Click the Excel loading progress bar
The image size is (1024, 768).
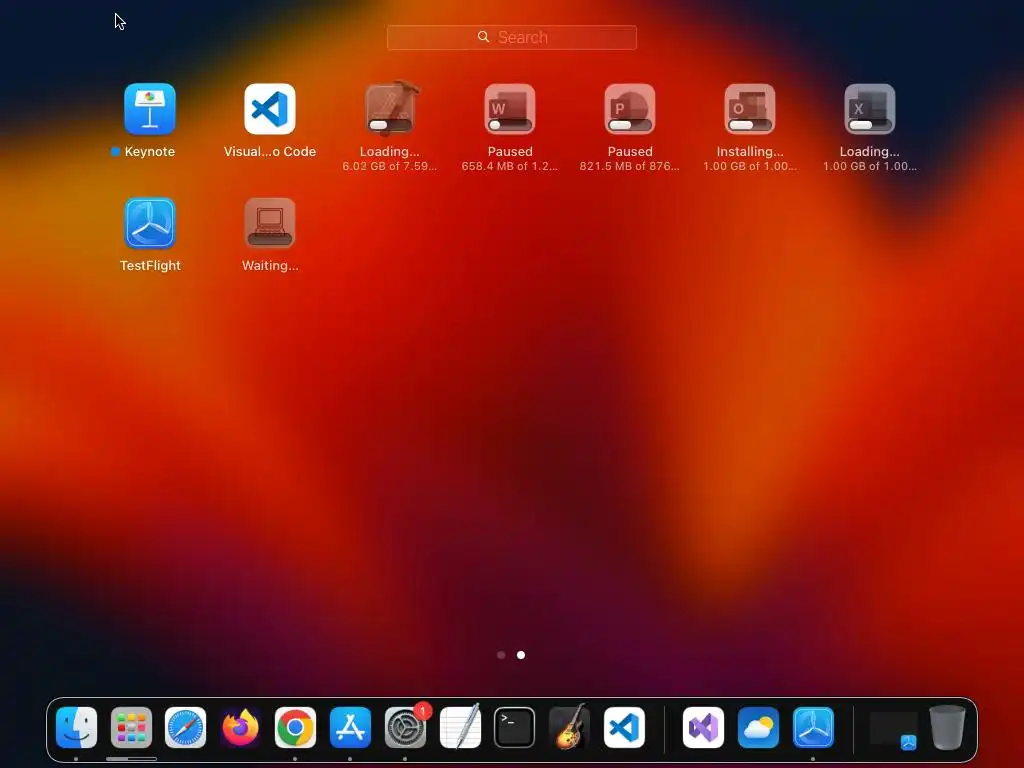click(870, 125)
